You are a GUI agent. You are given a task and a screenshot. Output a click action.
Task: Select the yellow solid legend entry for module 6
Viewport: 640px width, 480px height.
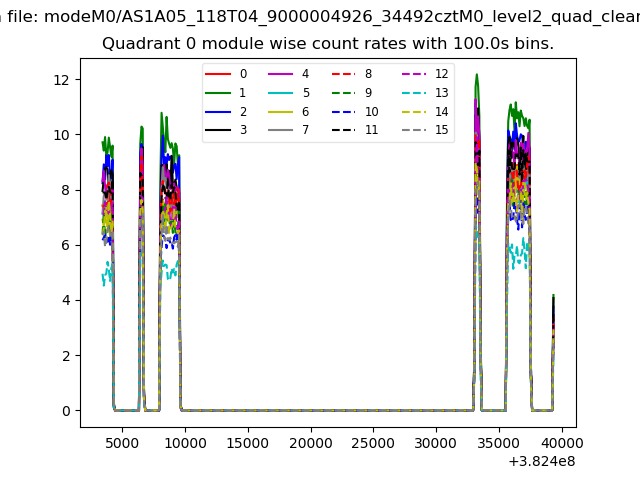click(x=280, y=112)
